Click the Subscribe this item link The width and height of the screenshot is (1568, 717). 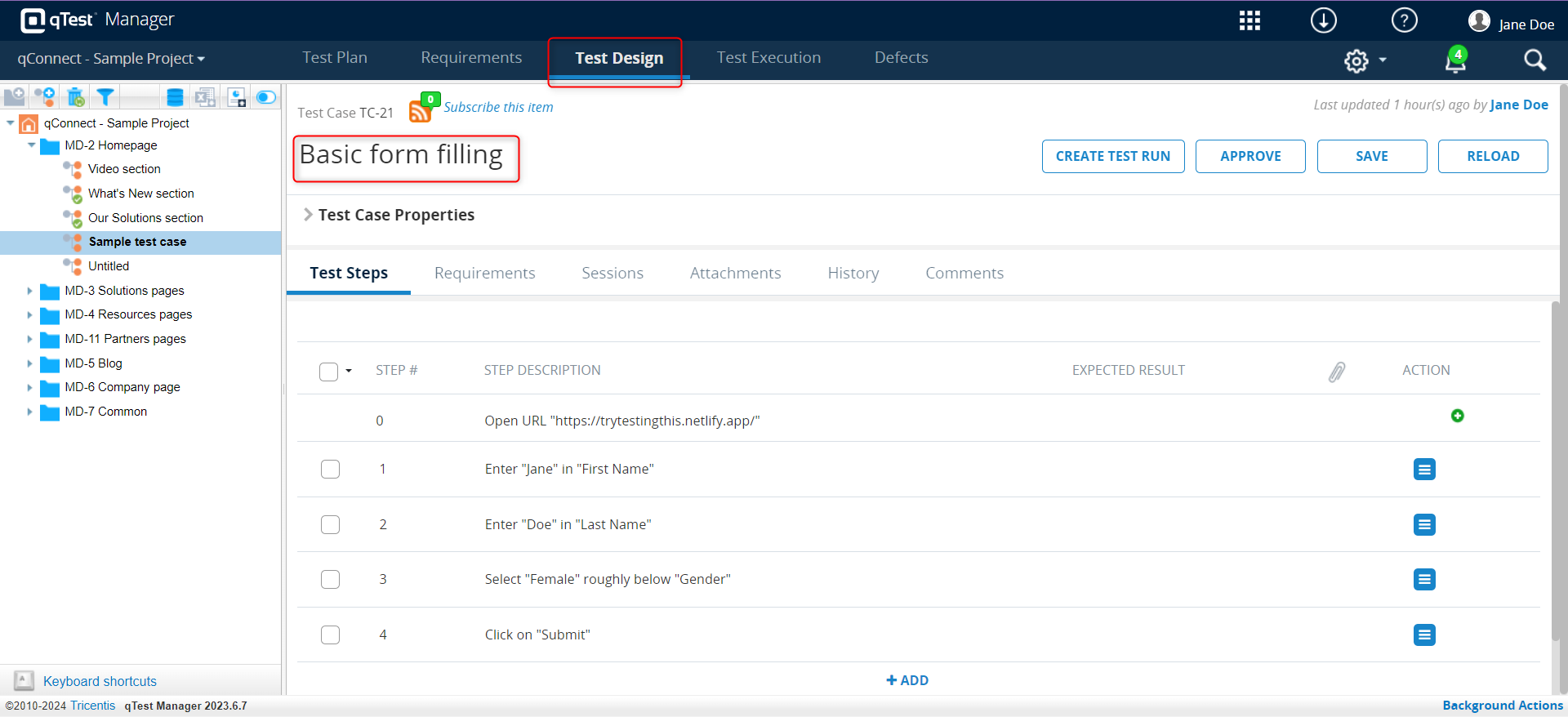click(x=498, y=107)
